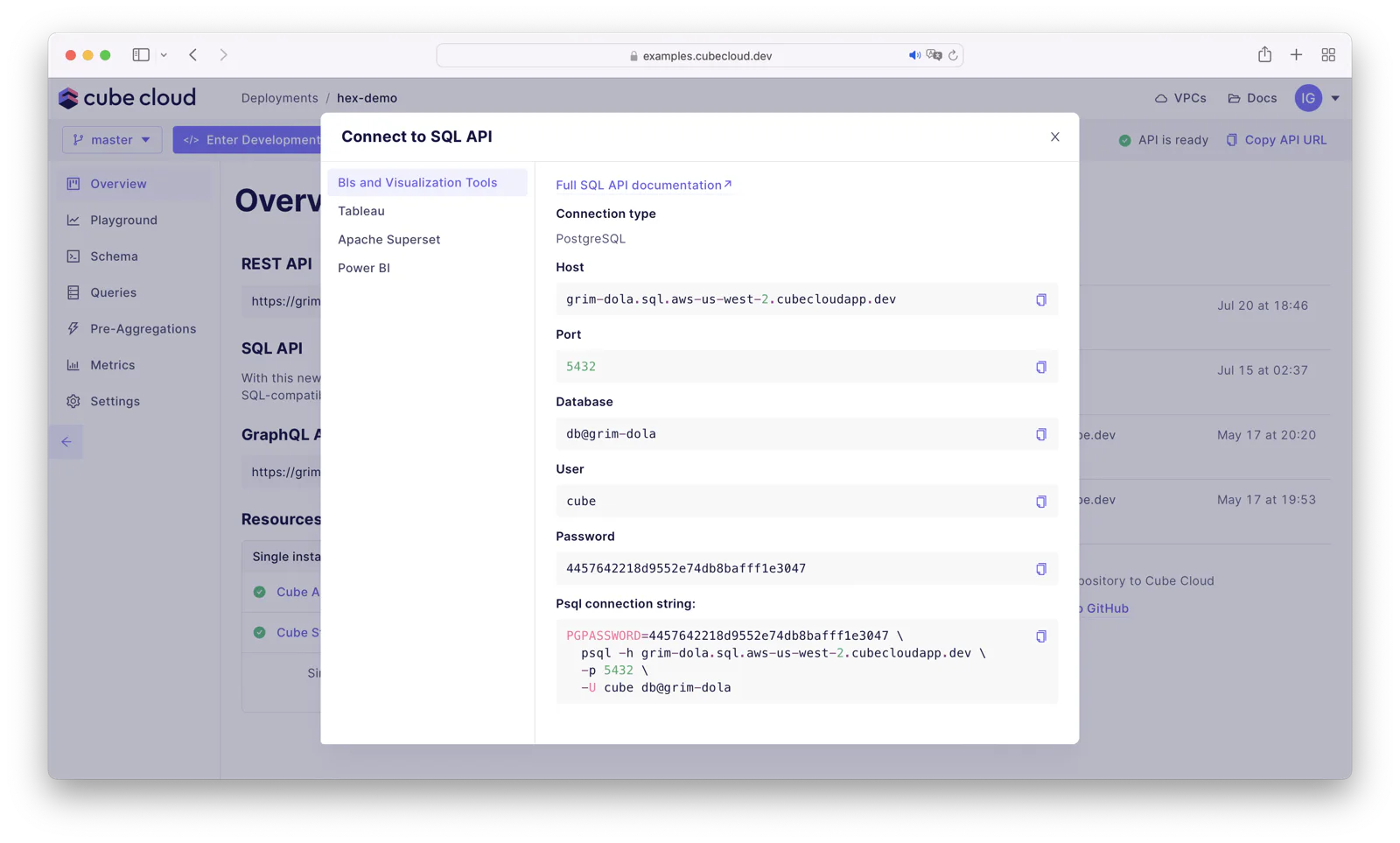1400x843 pixels.
Task: Click May 17 at 20:20 timestamp
Action: click(x=1266, y=435)
